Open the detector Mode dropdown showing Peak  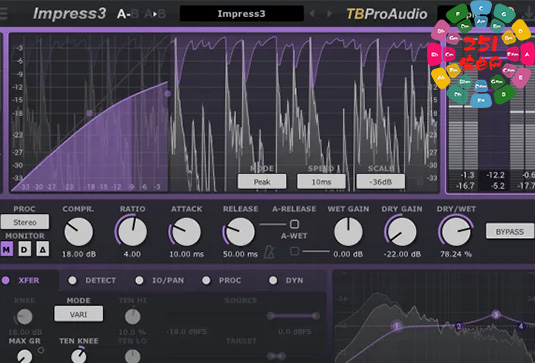(262, 182)
